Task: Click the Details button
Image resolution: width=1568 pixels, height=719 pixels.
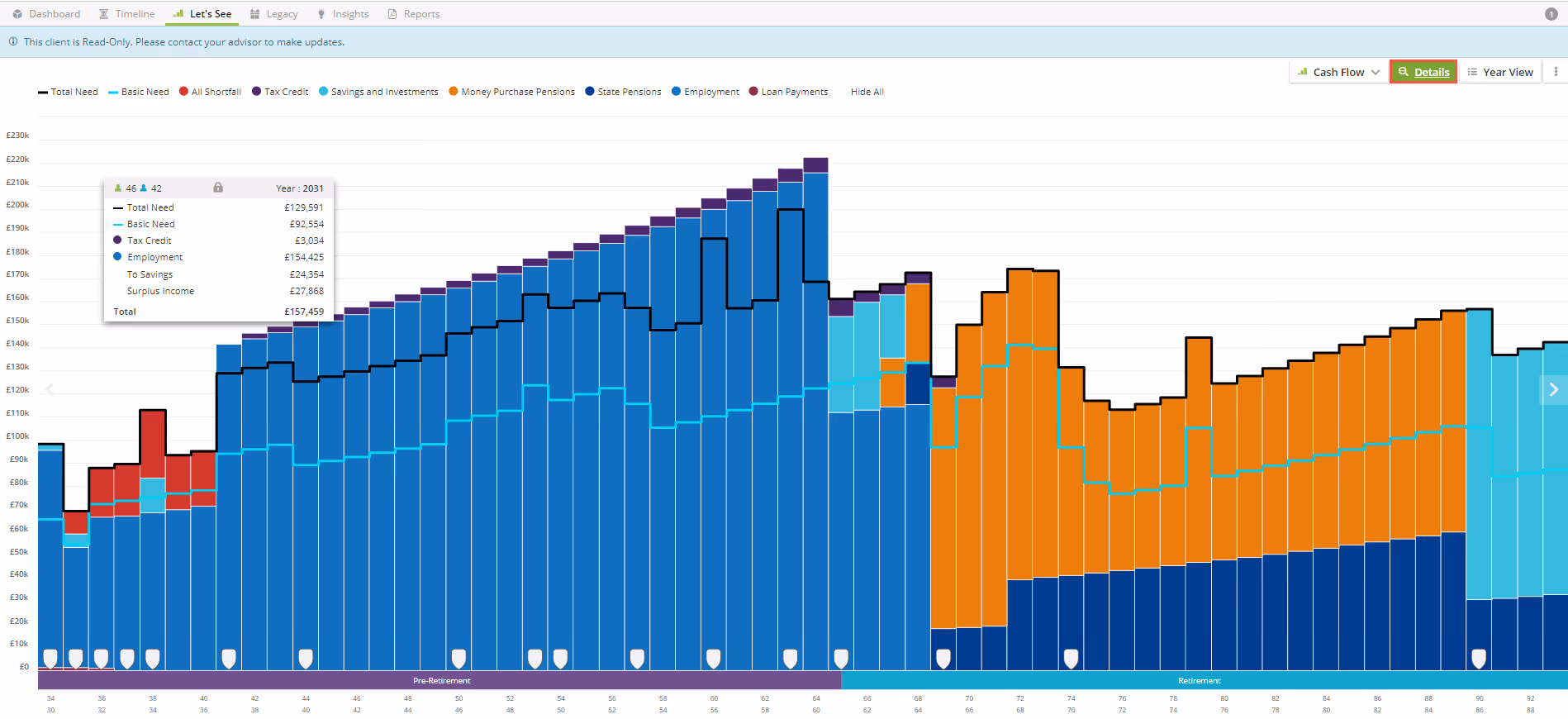Action: (1423, 72)
